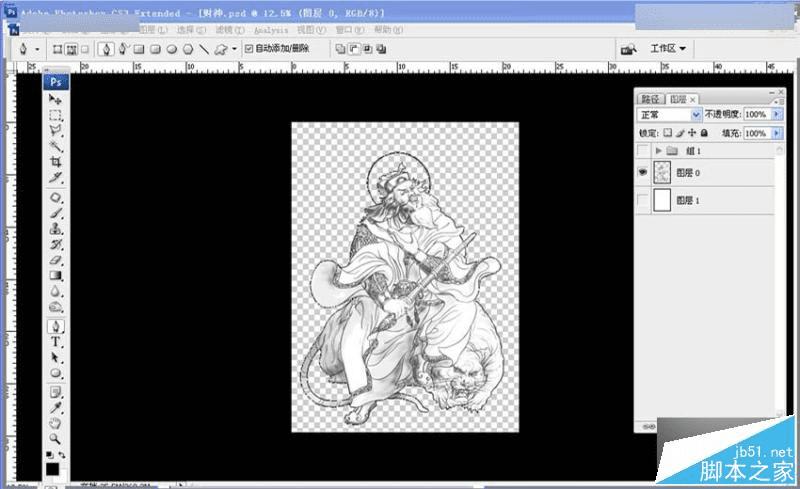Select the Eraser tool
This screenshot has height=489, width=800.
(x=56, y=260)
